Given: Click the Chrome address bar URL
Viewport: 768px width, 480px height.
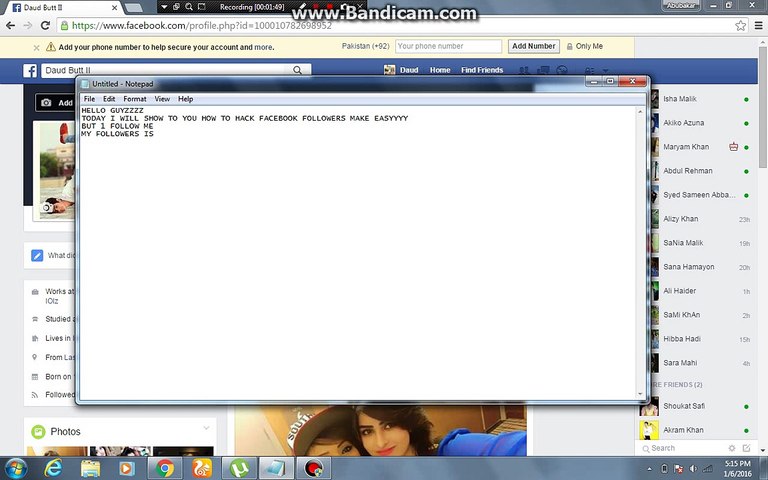Looking at the screenshot, I should (x=202, y=25).
